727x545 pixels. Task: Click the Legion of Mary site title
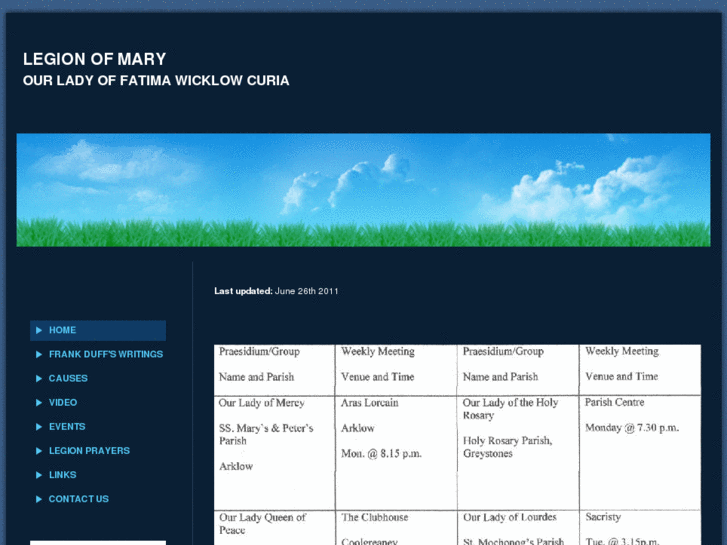click(95, 59)
